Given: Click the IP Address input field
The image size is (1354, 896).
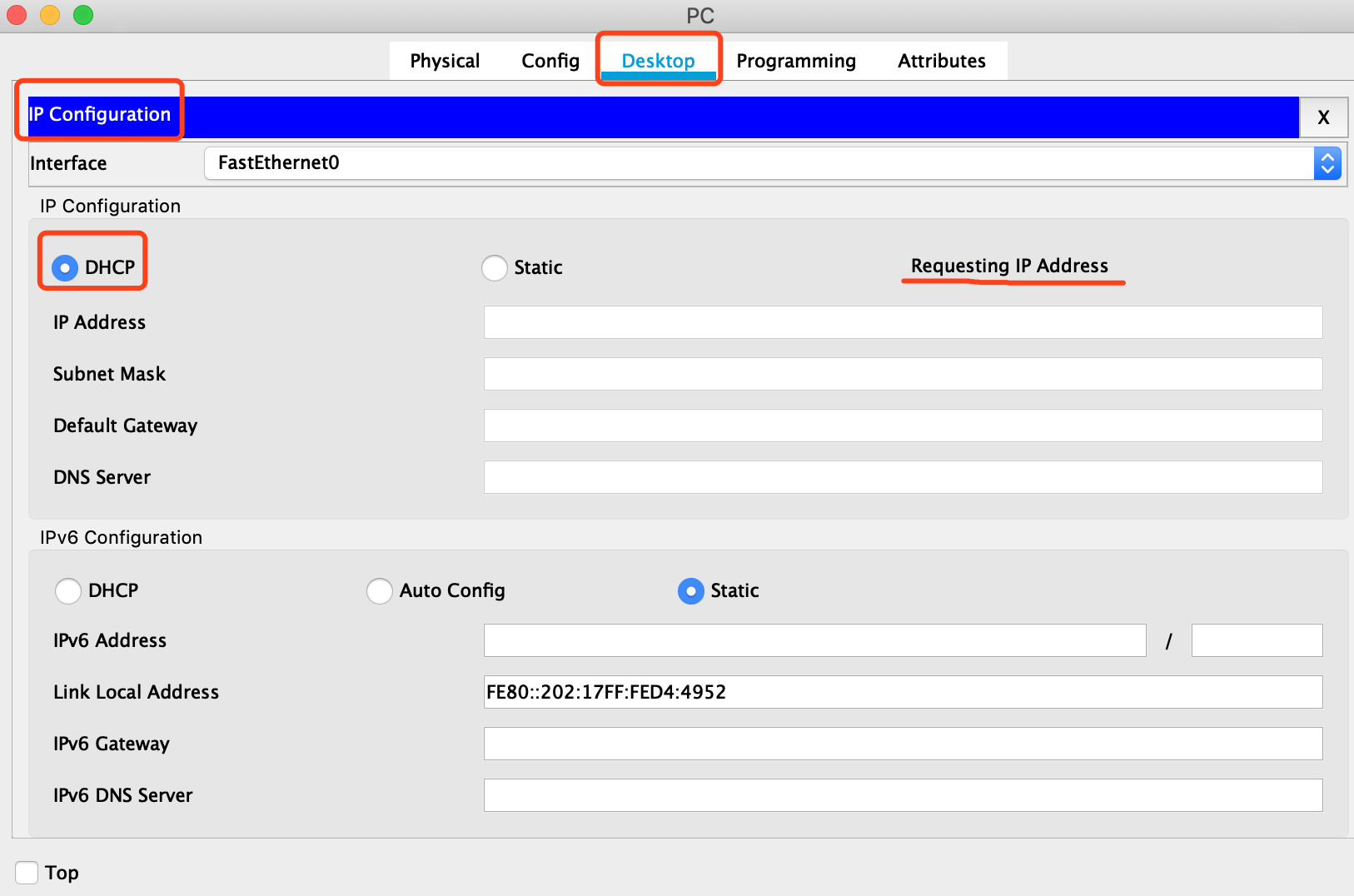Looking at the screenshot, I should 903,322.
